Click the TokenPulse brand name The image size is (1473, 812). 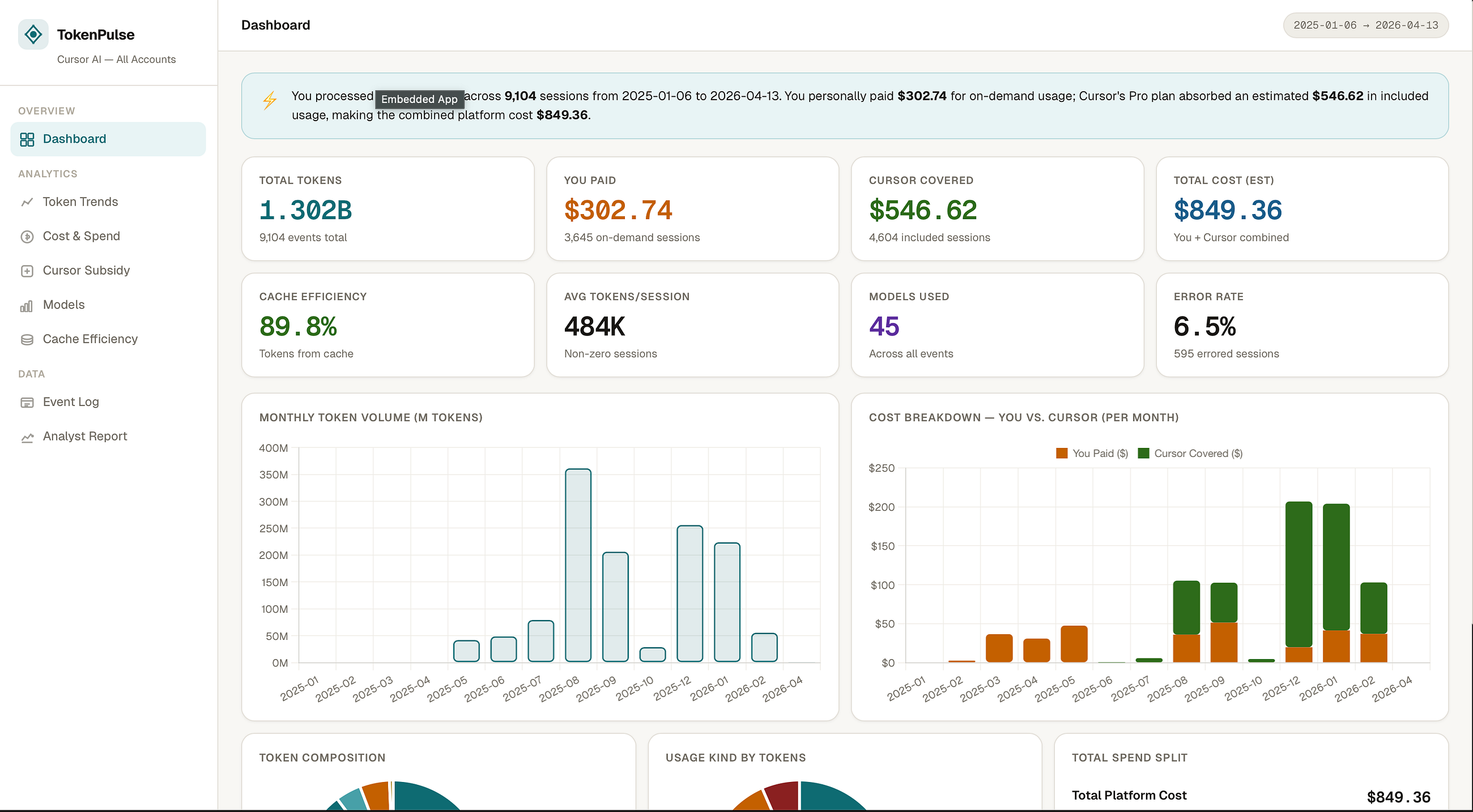click(96, 35)
